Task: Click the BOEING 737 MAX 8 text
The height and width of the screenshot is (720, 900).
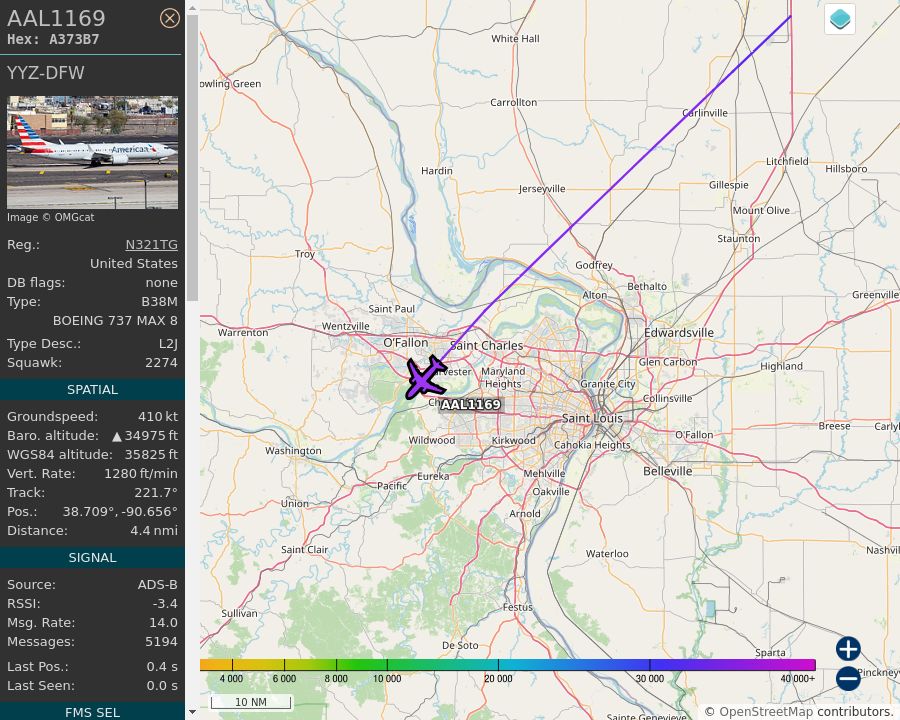Action: pos(115,320)
